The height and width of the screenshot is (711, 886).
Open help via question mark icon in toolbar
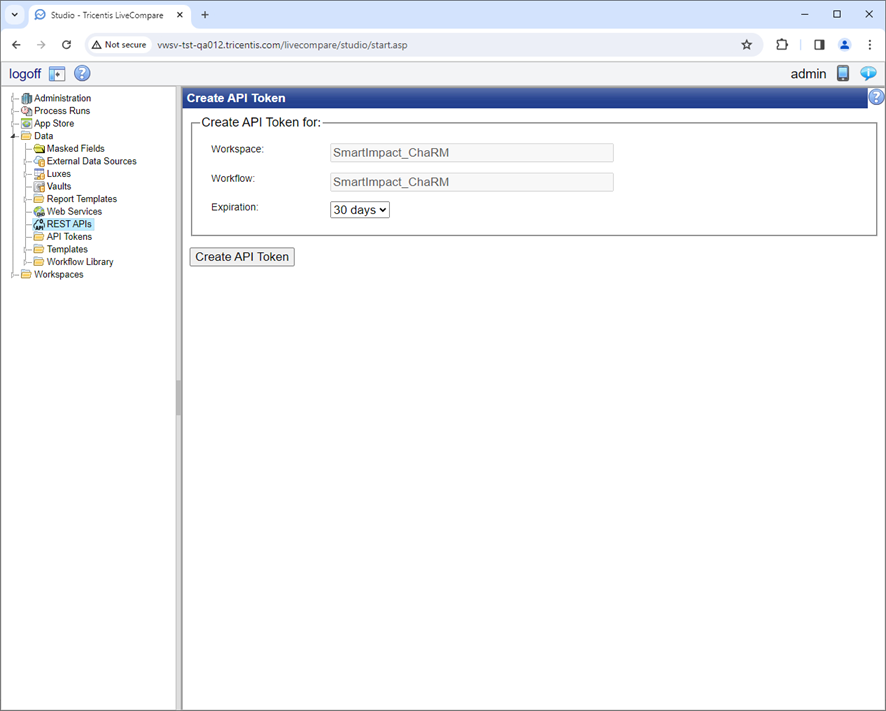tap(82, 73)
